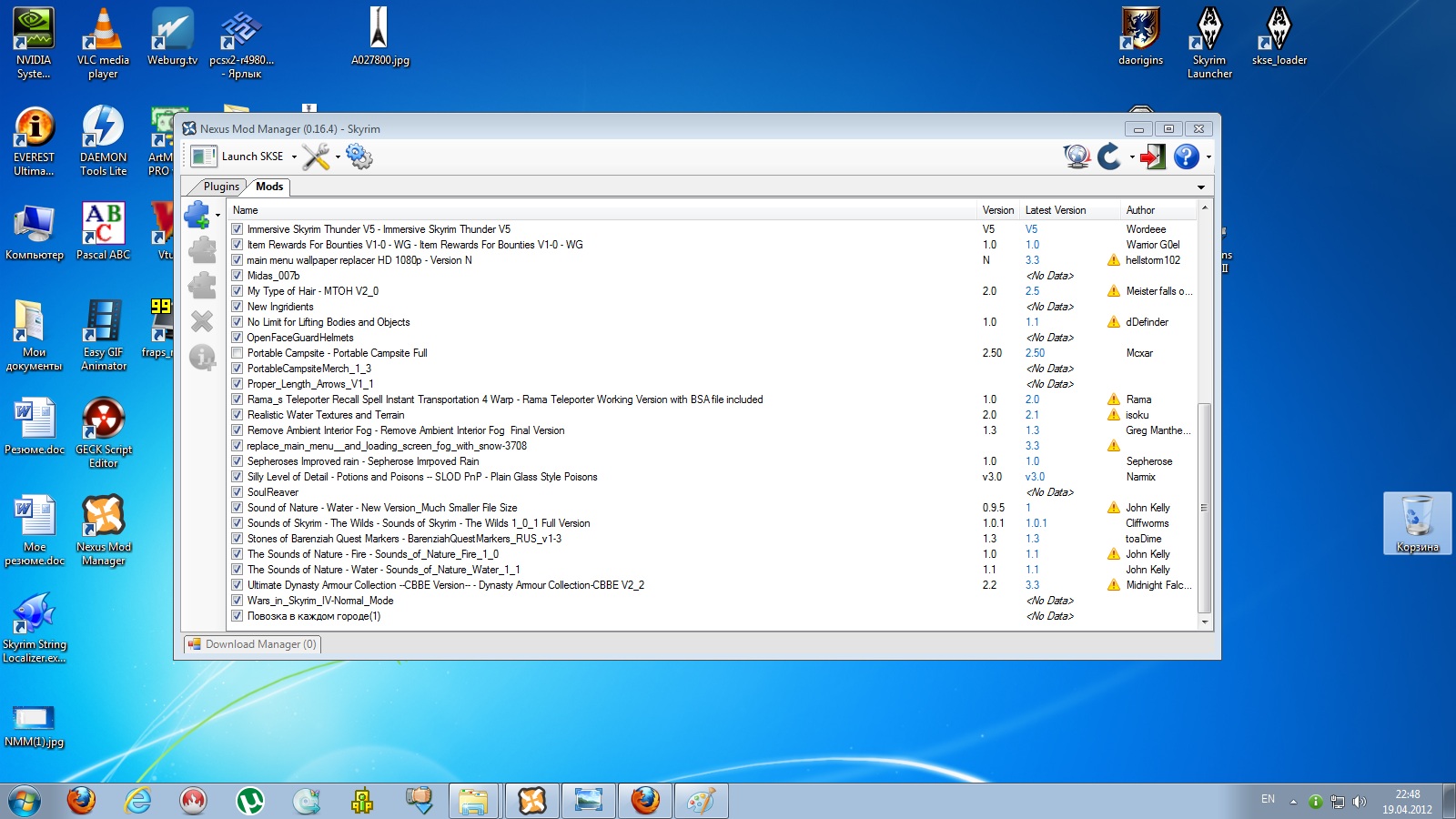This screenshot has height=819, width=1456.
Task: Show hidden tray icons arrow
Action: click(x=1293, y=802)
